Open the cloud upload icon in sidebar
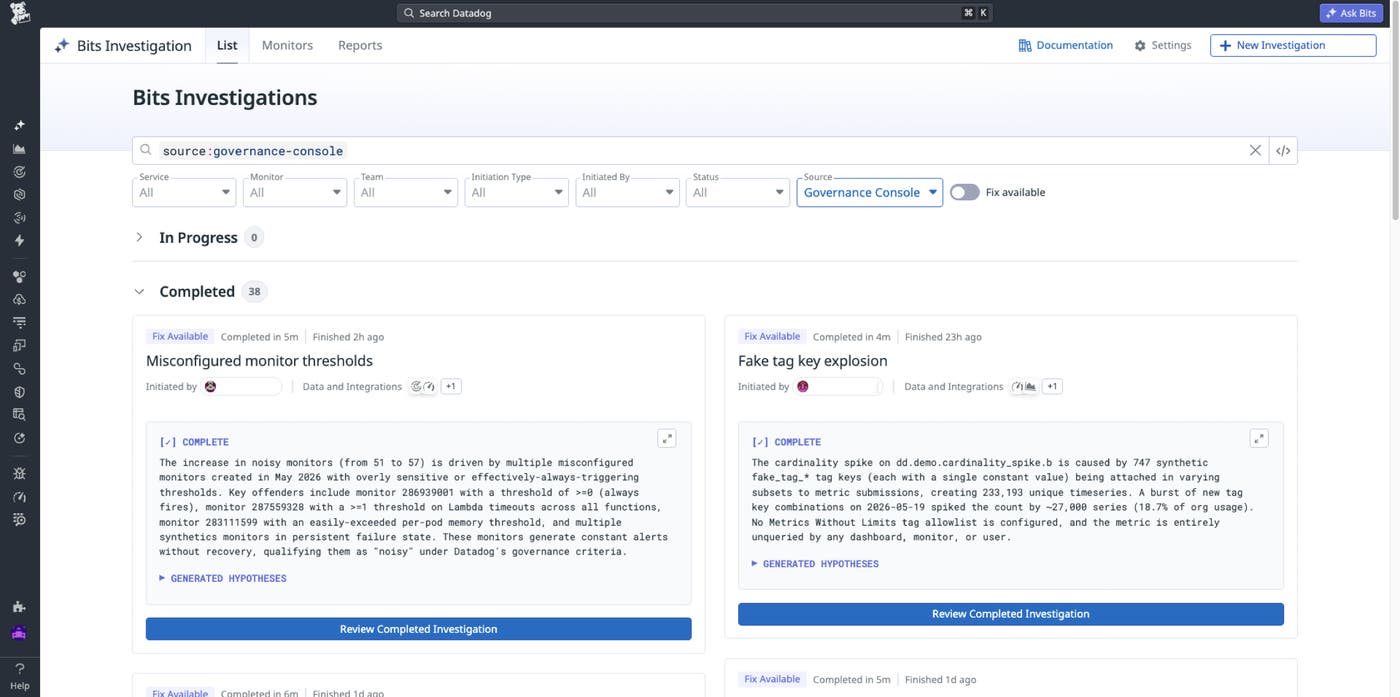Viewport: 1400px width, 697px height. 19,299
